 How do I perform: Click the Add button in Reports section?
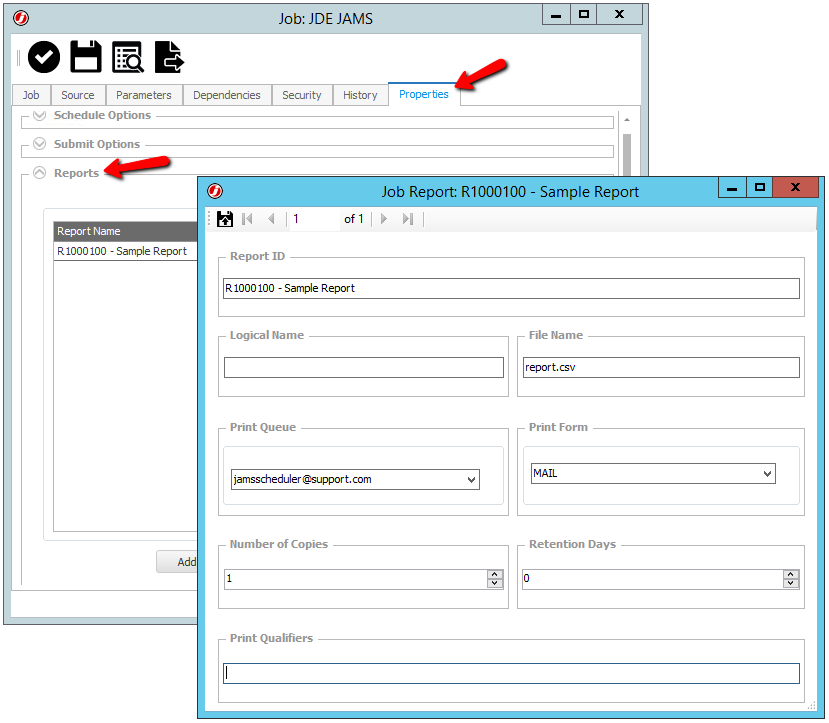[x=177, y=562]
